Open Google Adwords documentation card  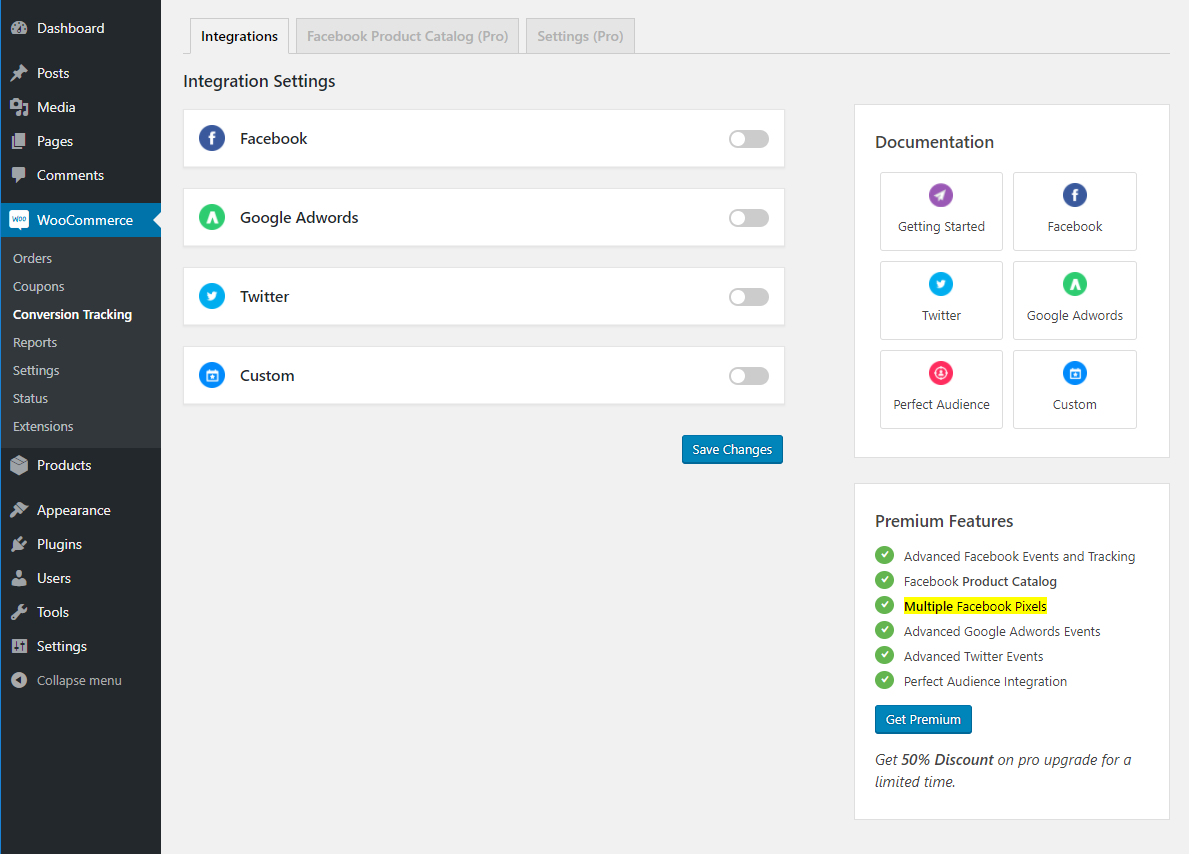pyautogui.click(x=1074, y=300)
